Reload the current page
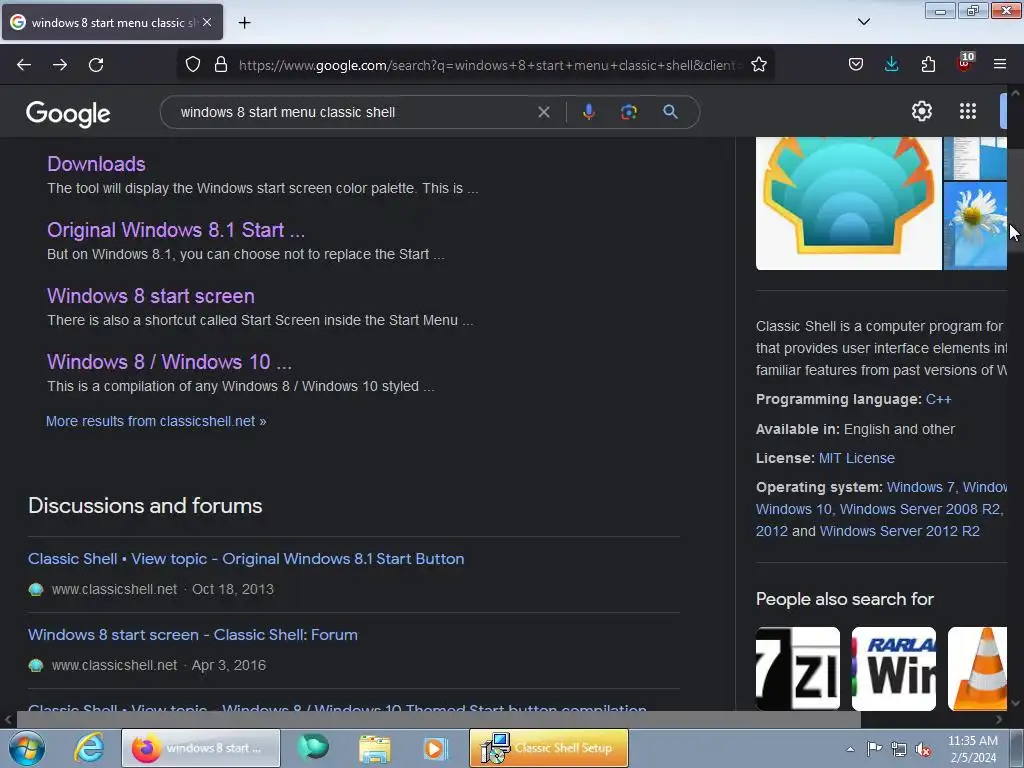Image resolution: width=1024 pixels, height=768 pixels. (x=96, y=65)
